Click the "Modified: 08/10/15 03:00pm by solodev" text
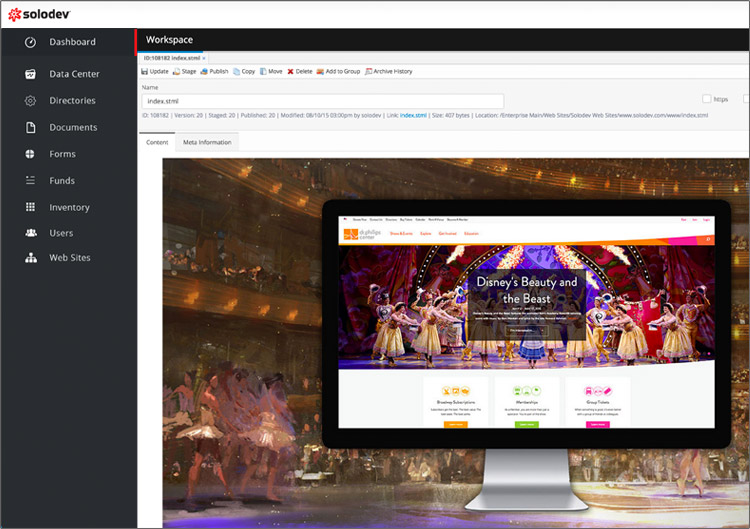The width and height of the screenshot is (750, 529). [x=331, y=115]
